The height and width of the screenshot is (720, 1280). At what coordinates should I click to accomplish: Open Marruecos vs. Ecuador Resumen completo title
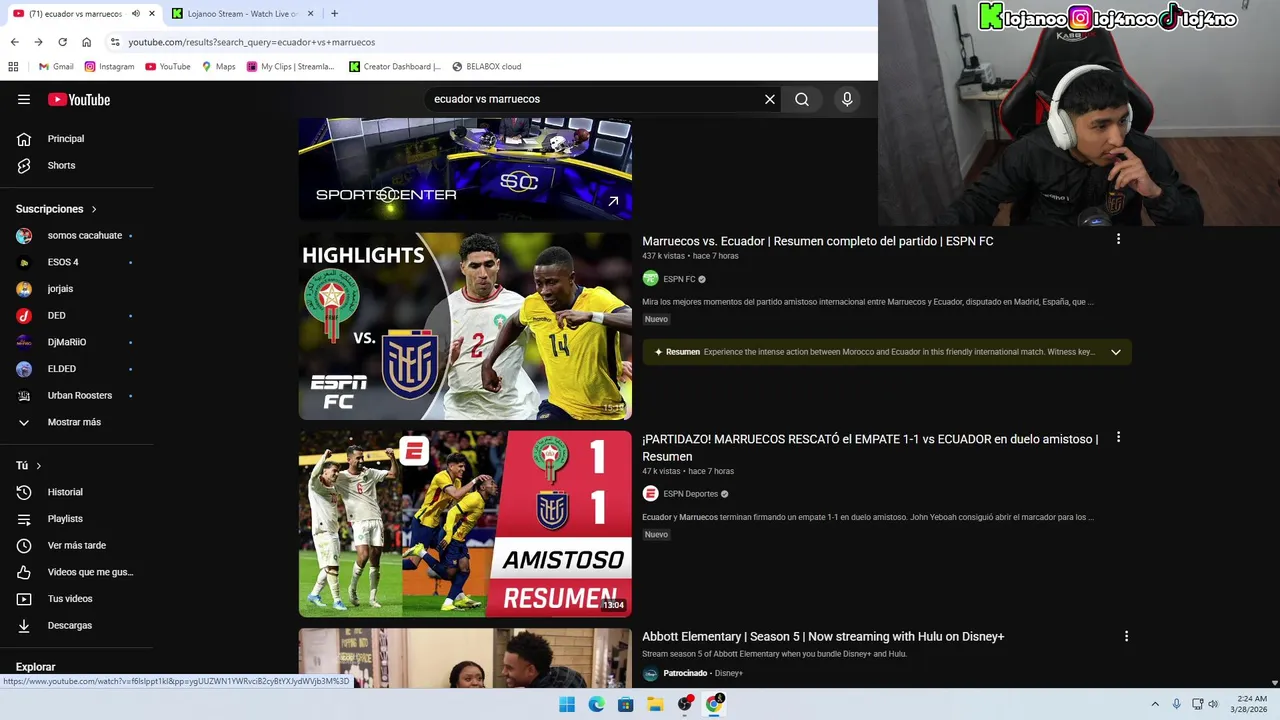click(817, 241)
